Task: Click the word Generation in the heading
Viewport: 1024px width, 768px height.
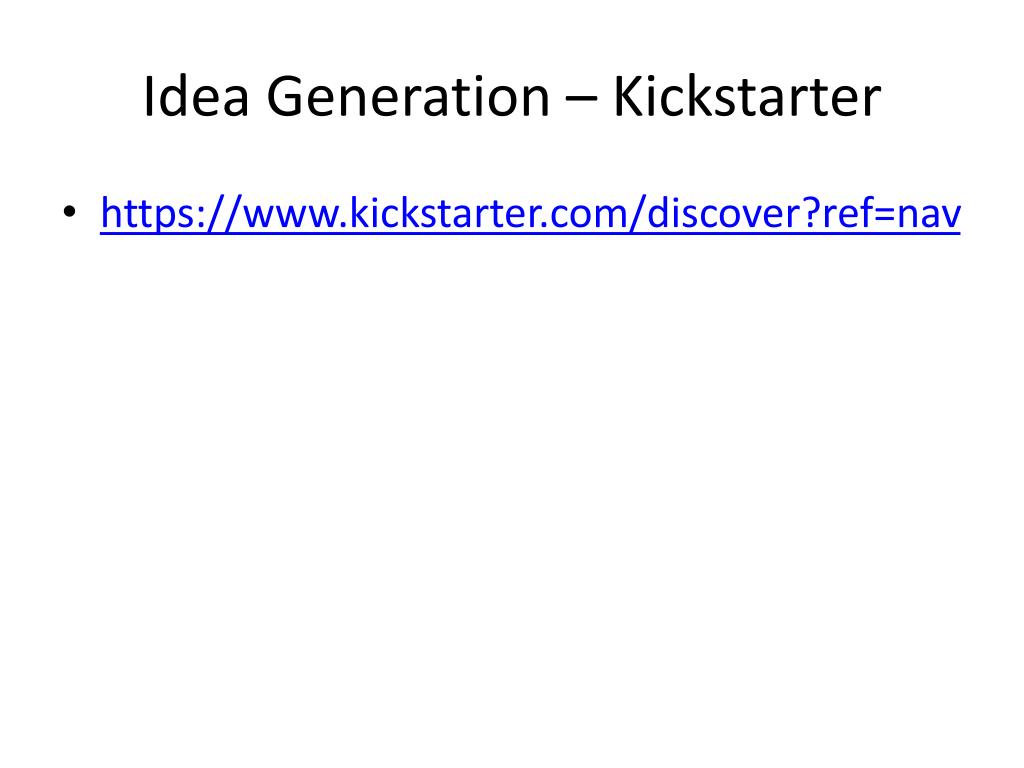Action: pos(408,97)
